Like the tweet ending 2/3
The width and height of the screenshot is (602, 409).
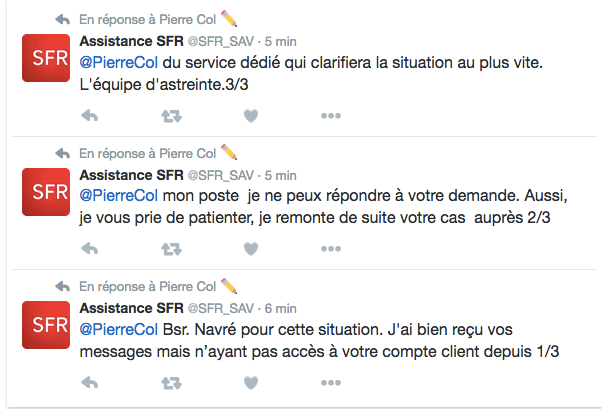click(x=251, y=249)
